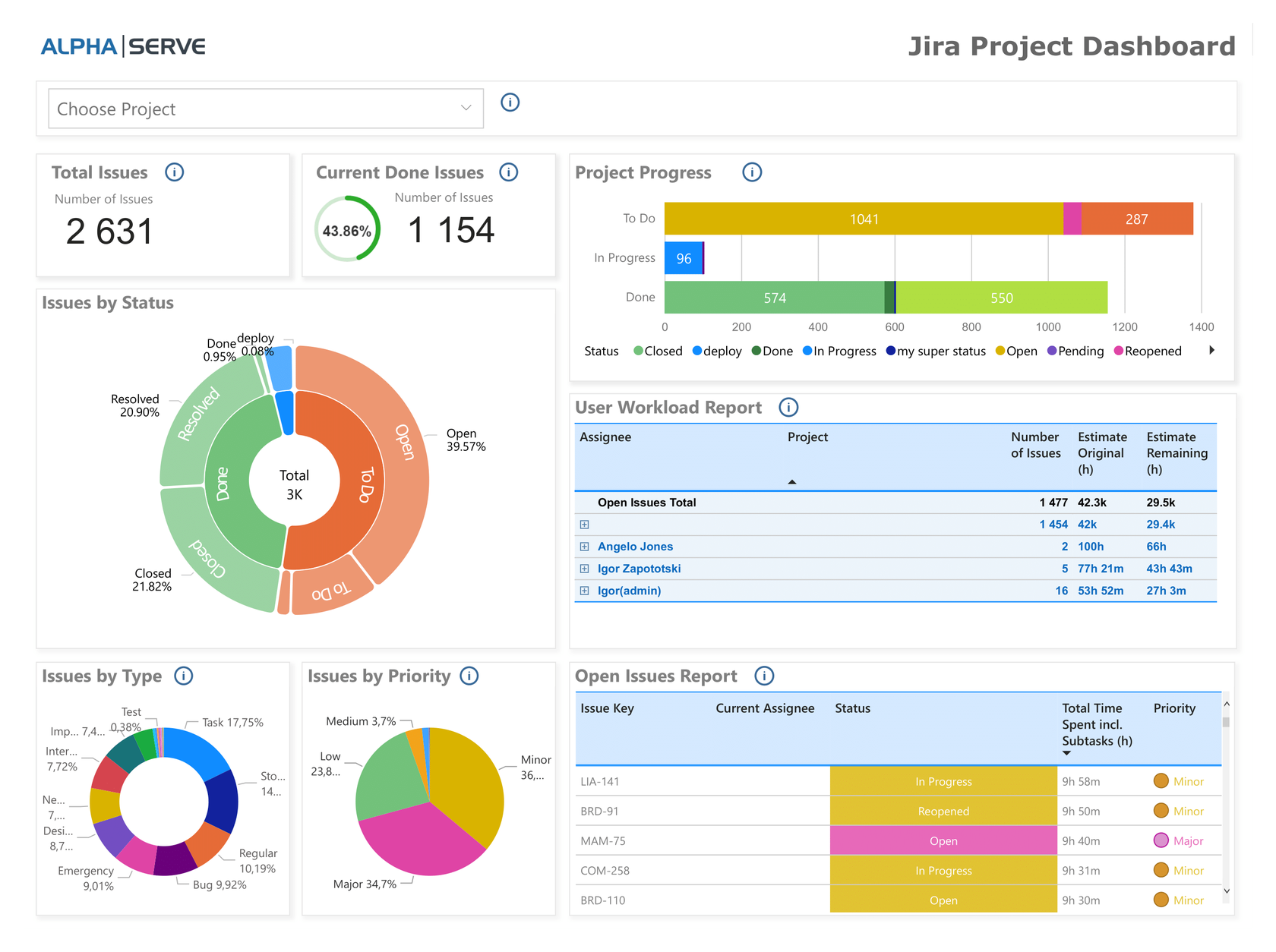Click the Open Issues Report info icon

pyautogui.click(x=764, y=676)
